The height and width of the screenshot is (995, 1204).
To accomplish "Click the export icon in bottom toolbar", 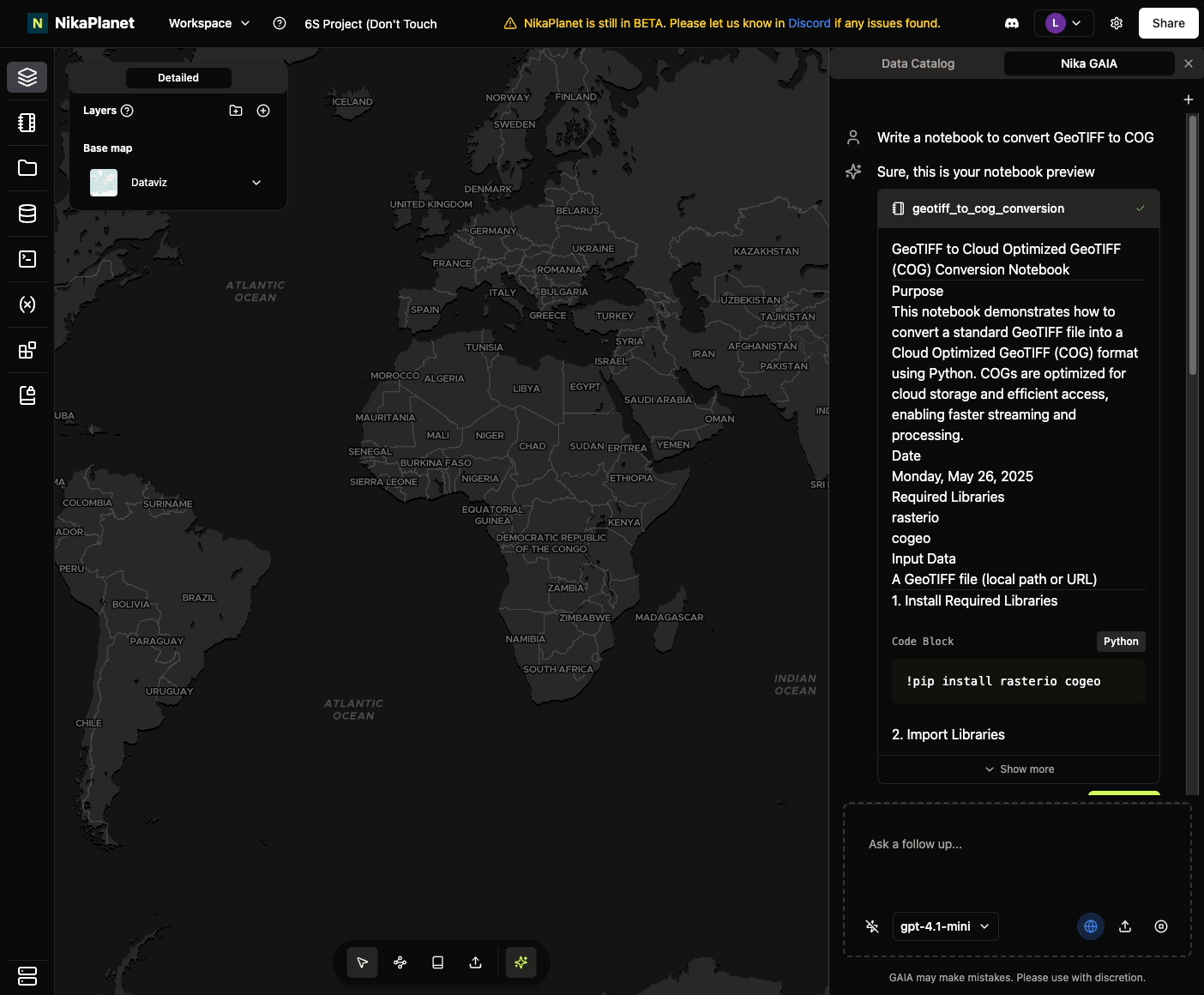I will click(475, 962).
